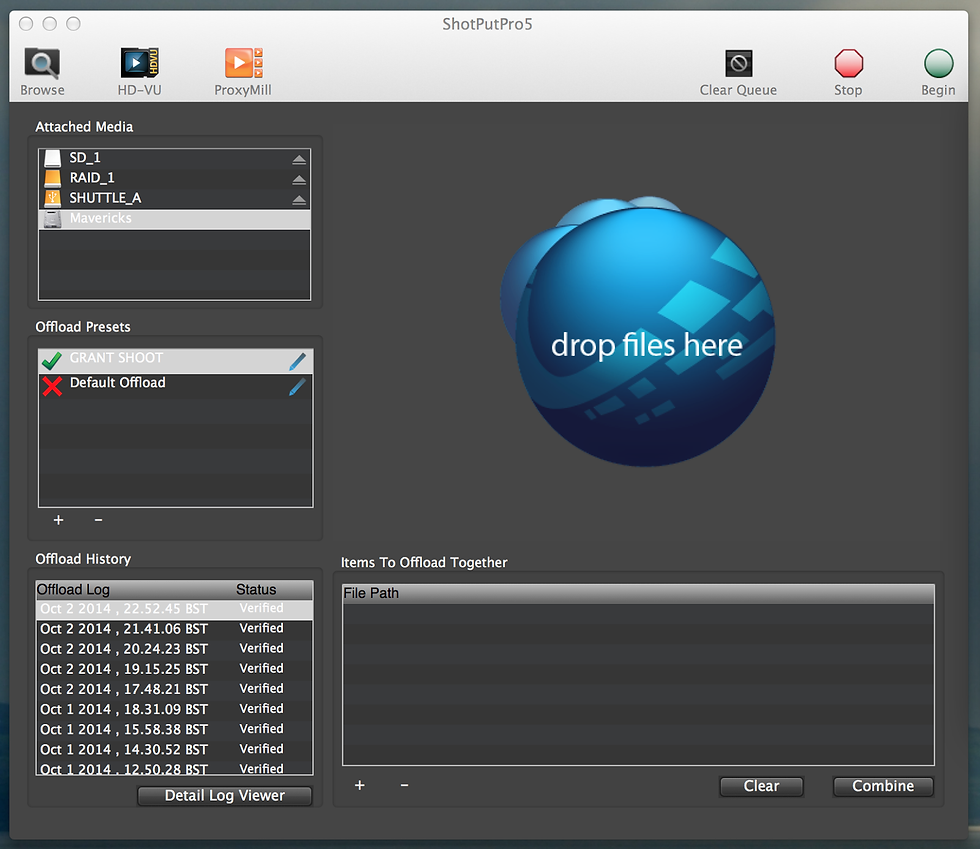Click the SD_1 card icon

tap(52, 158)
